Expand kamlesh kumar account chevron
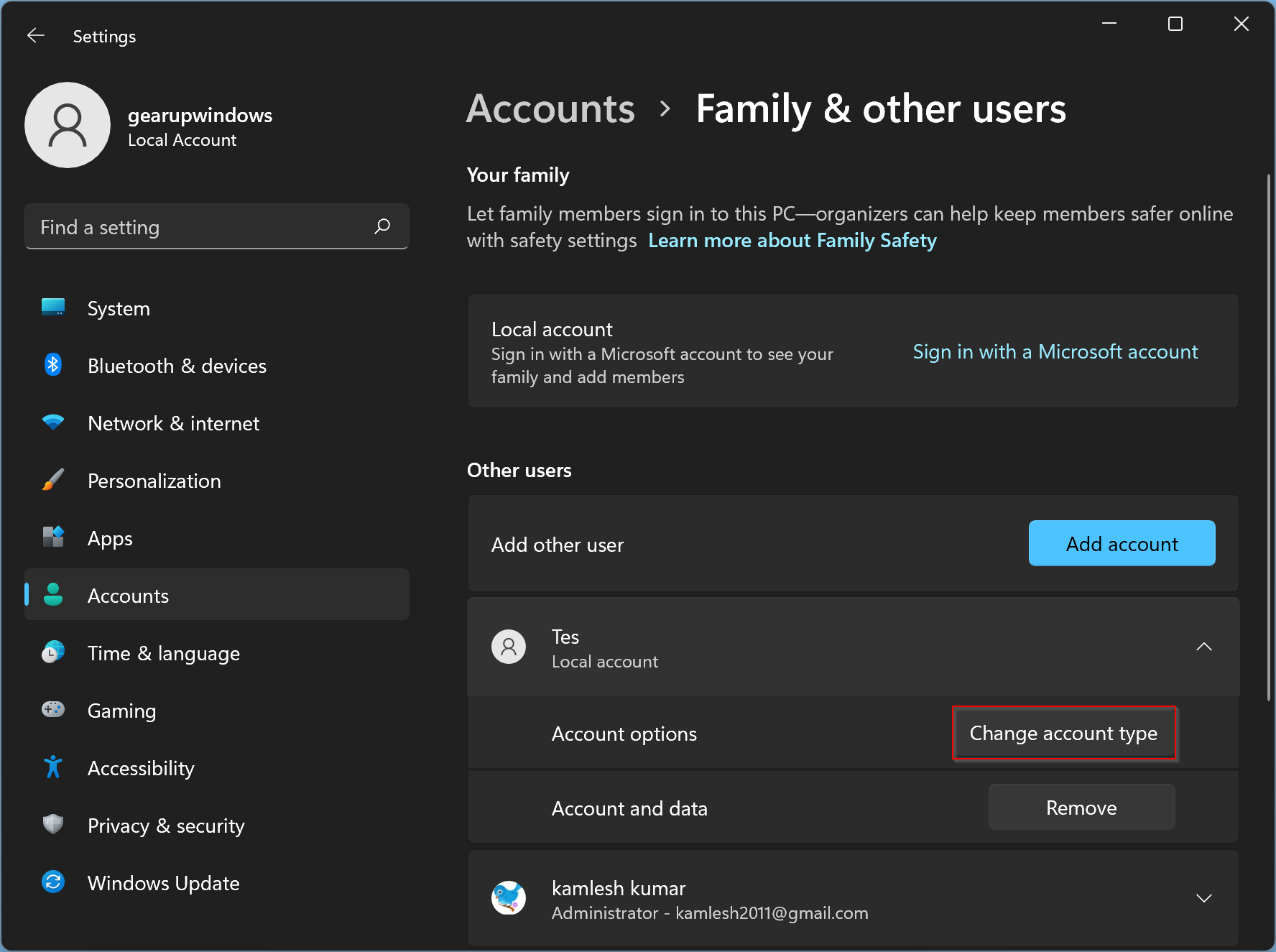The height and width of the screenshot is (952, 1276). (1204, 898)
